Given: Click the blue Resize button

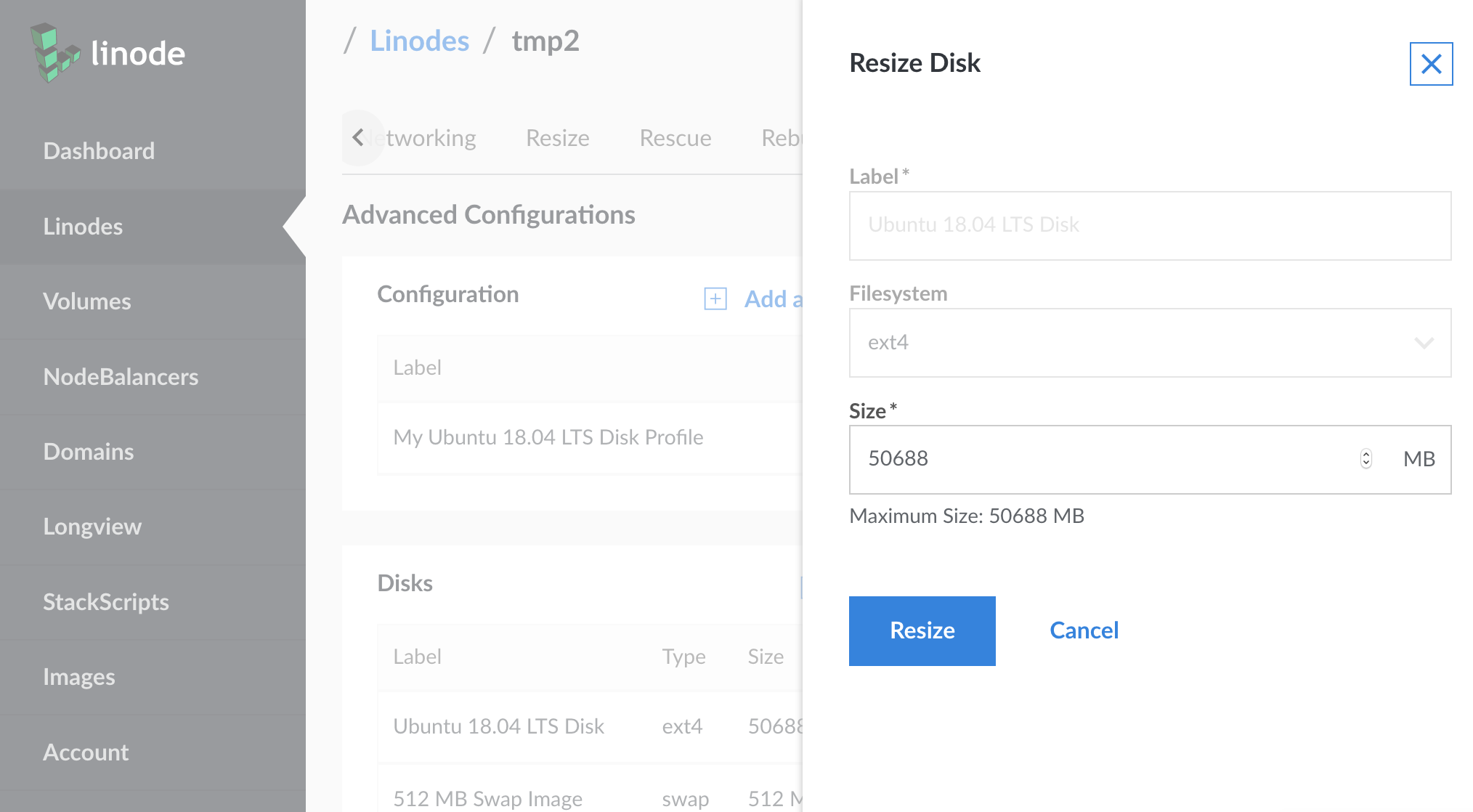Looking at the screenshot, I should click(922, 630).
